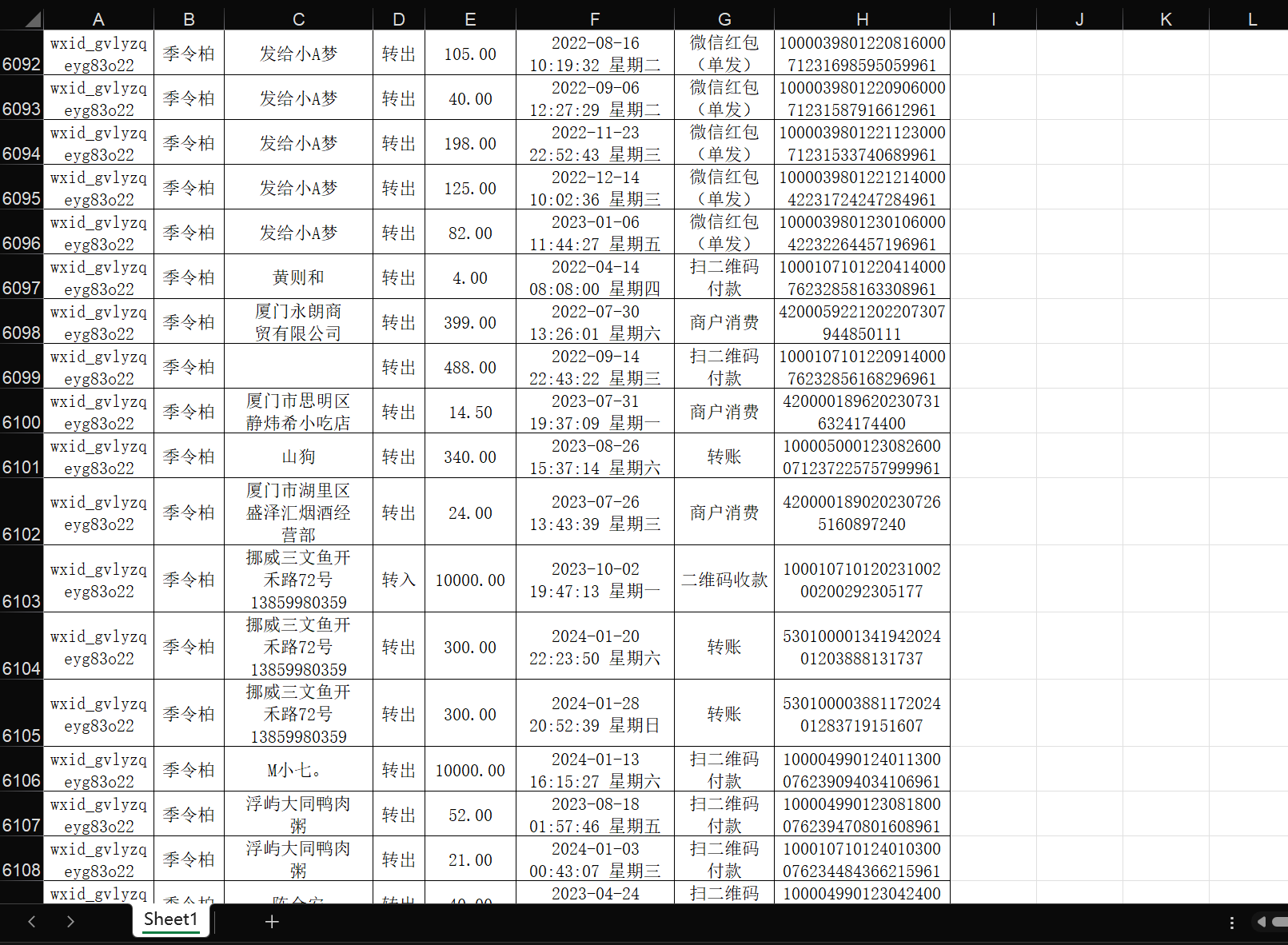Click the next sheet navigation arrow

tap(70, 921)
